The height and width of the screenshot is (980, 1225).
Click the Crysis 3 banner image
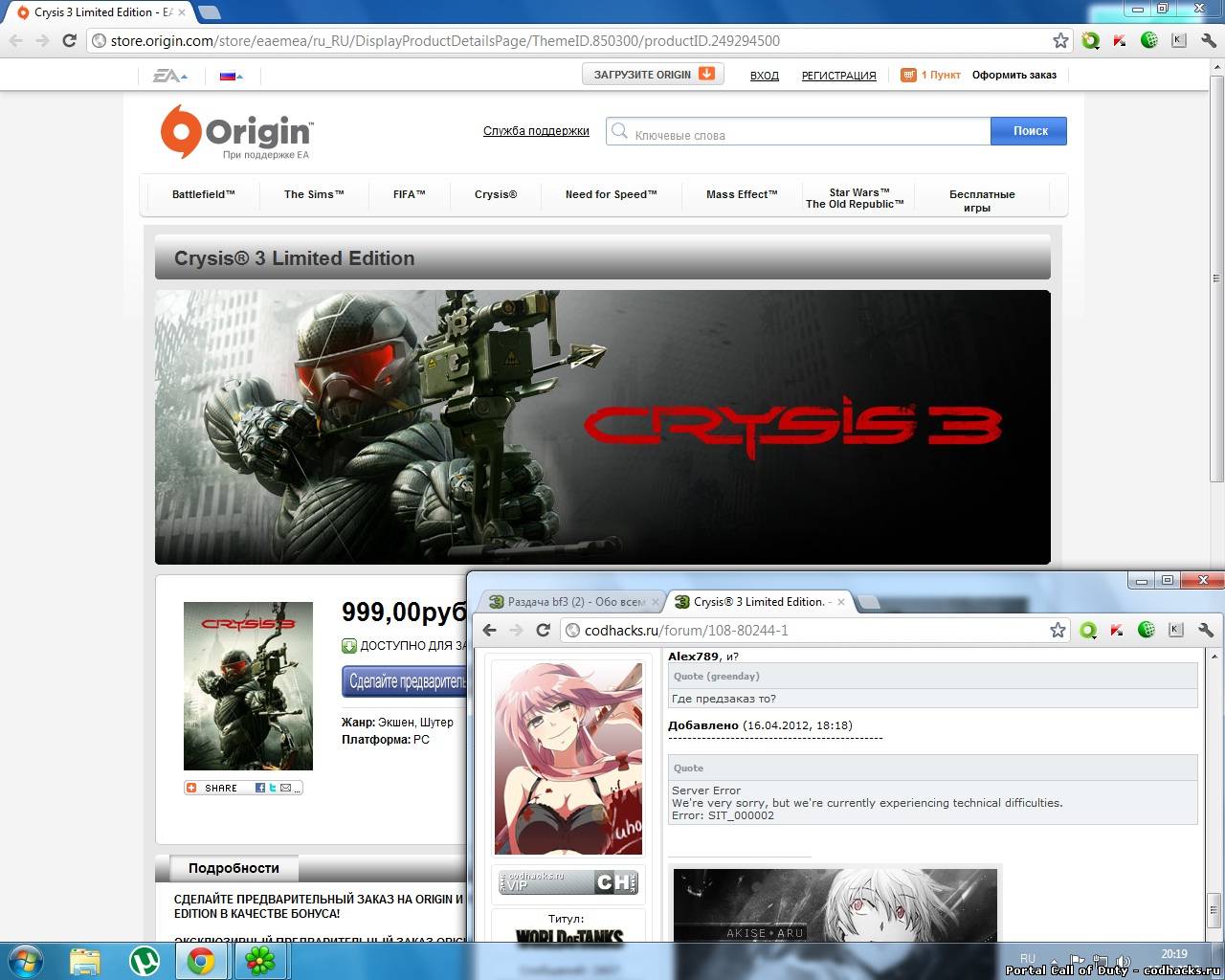tap(602, 427)
